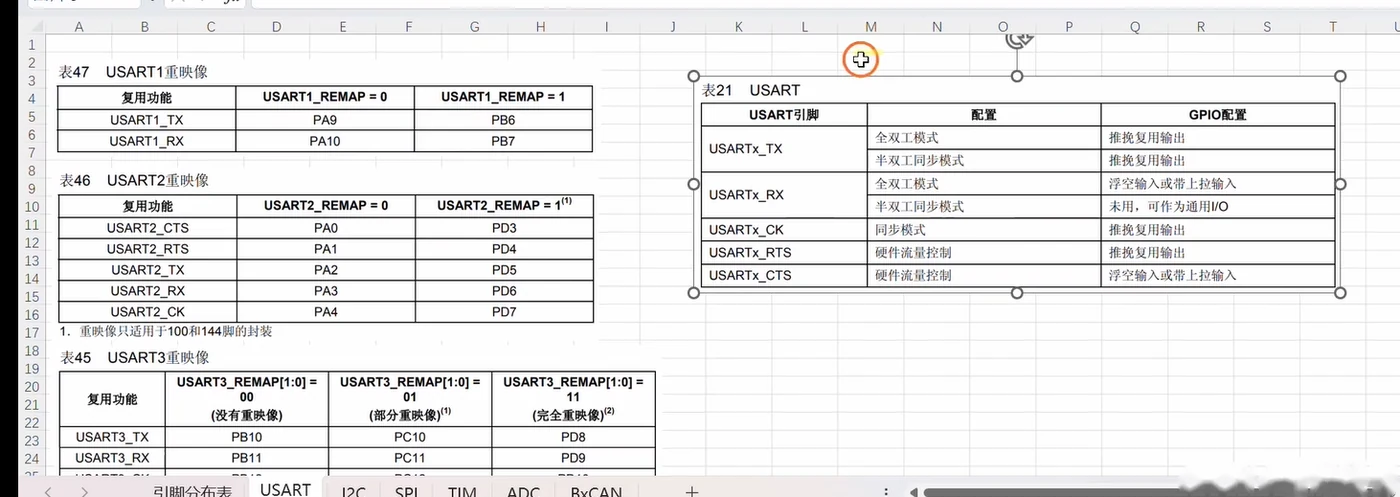The image size is (1400, 497).
Task: Select row 1 header
Action: point(31,45)
